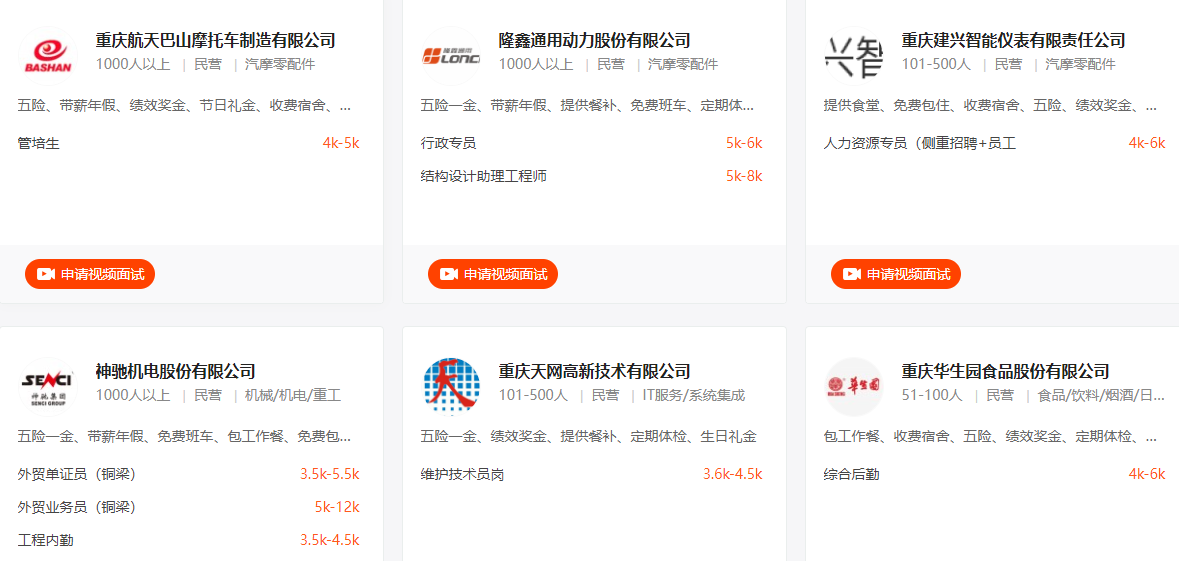Click the 4k-5k salary for 管培生
The image size is (1179, 561).
(x=341, y=143)
